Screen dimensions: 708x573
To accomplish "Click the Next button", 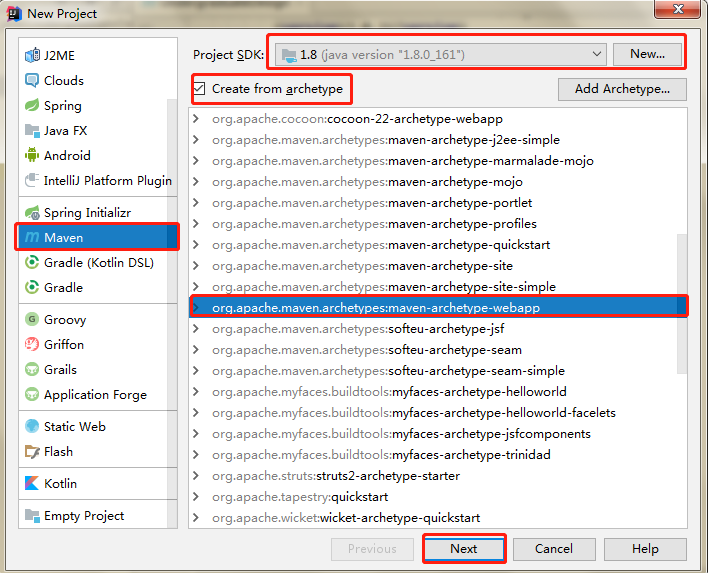I will [x=464, y=549].
